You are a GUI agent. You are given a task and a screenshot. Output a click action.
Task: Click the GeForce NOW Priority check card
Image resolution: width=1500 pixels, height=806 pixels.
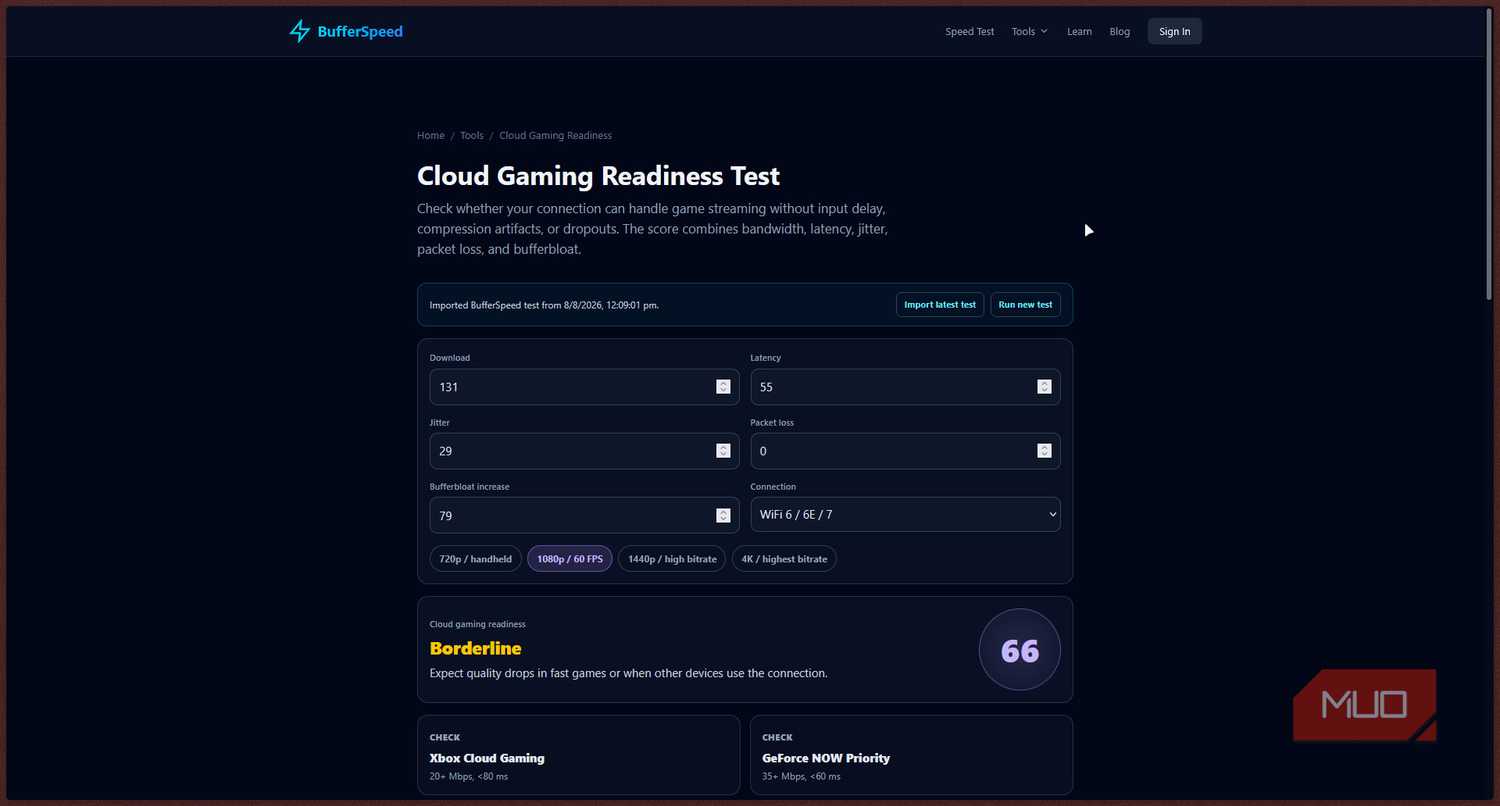(x=911, y=755)
